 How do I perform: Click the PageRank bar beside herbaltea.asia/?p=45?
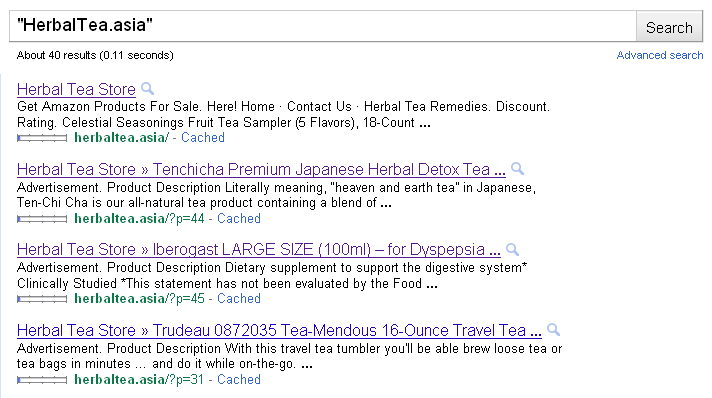[42, 299]
